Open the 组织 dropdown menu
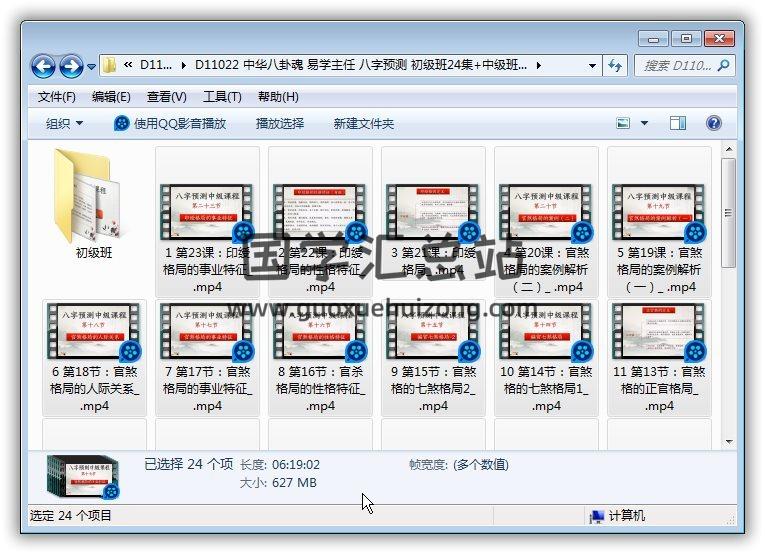 64,123
